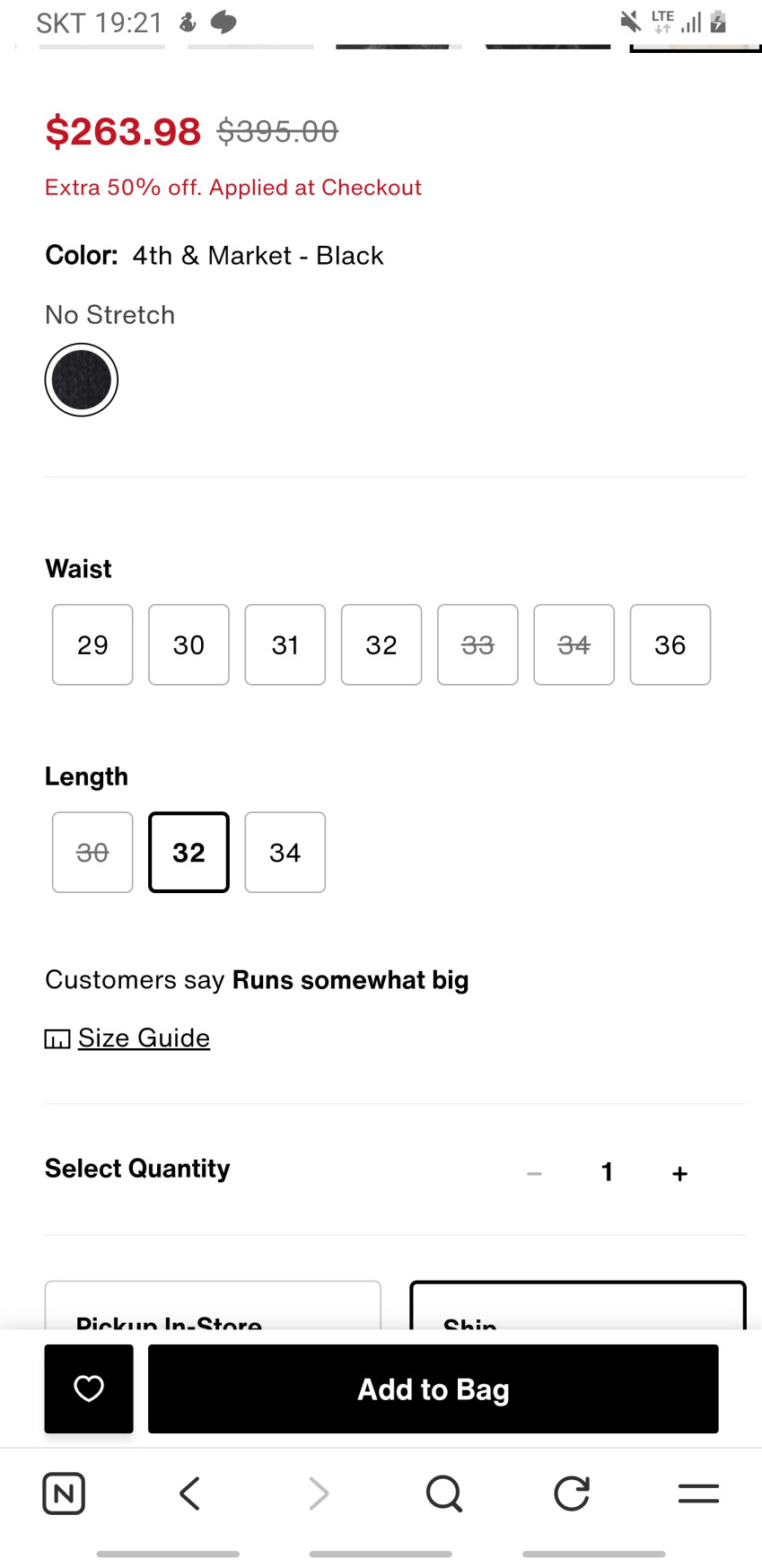Select waist size 31

[x=285, y=644]
